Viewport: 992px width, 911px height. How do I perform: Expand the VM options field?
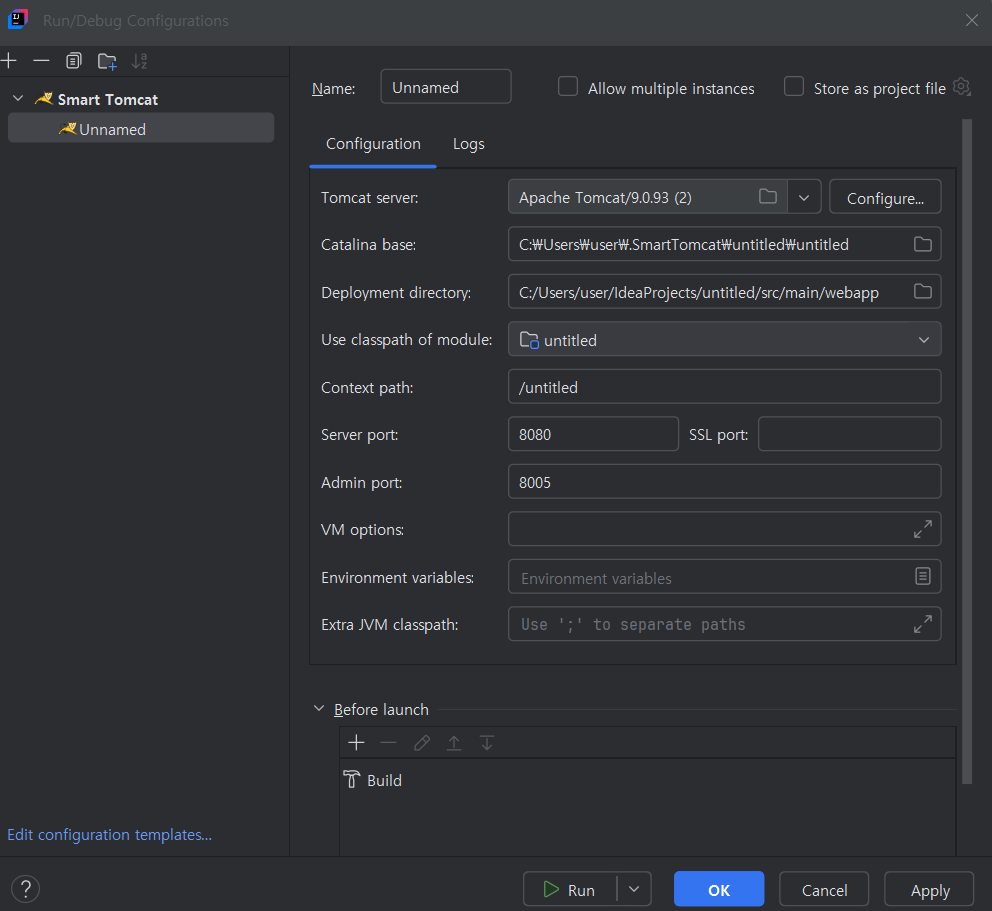pos(922,529)
